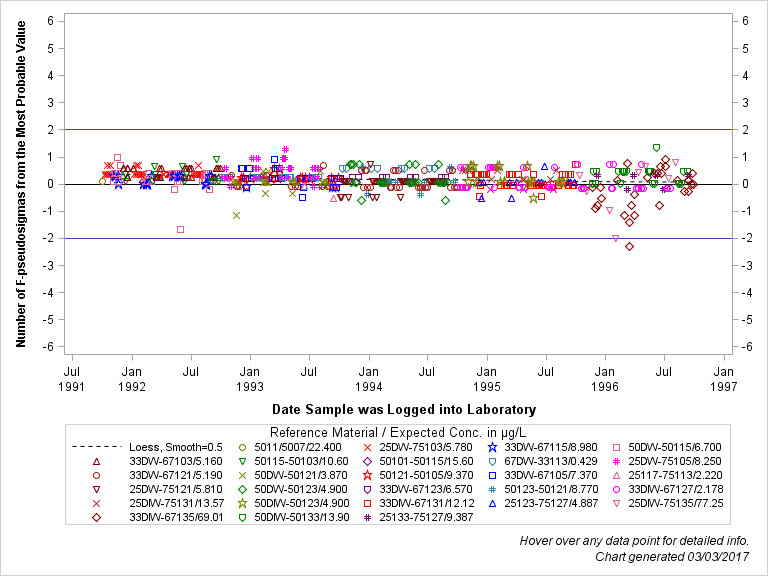Click the pink inverted triangle point on the -2 line

pyautogui.click(x=616, y=238)
